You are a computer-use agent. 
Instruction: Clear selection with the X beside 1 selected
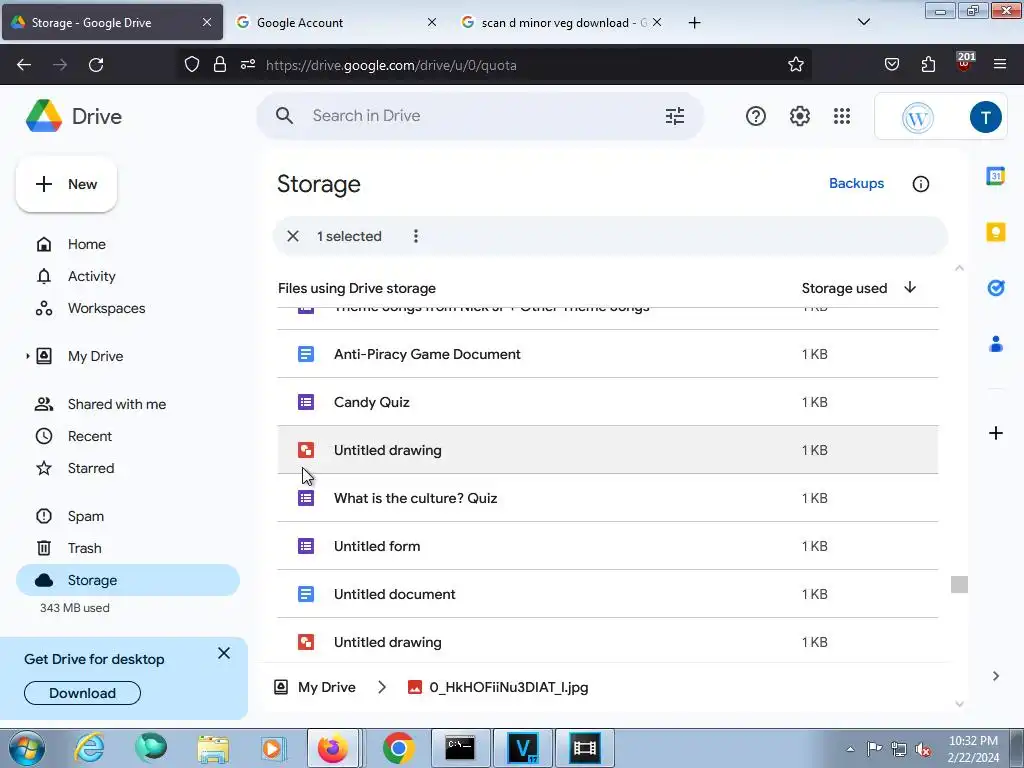point(293,236)
